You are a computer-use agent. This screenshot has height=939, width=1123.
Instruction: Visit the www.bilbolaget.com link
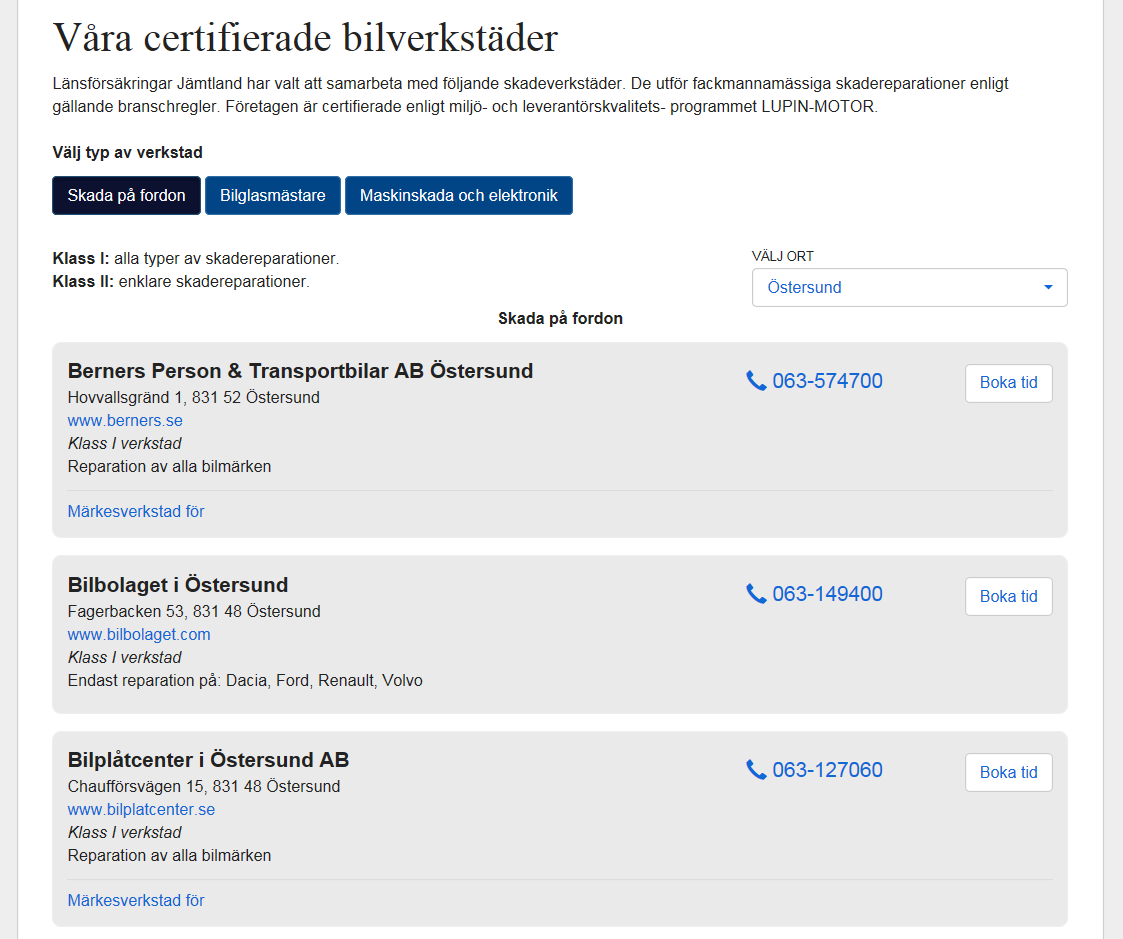tap(139, 635)
